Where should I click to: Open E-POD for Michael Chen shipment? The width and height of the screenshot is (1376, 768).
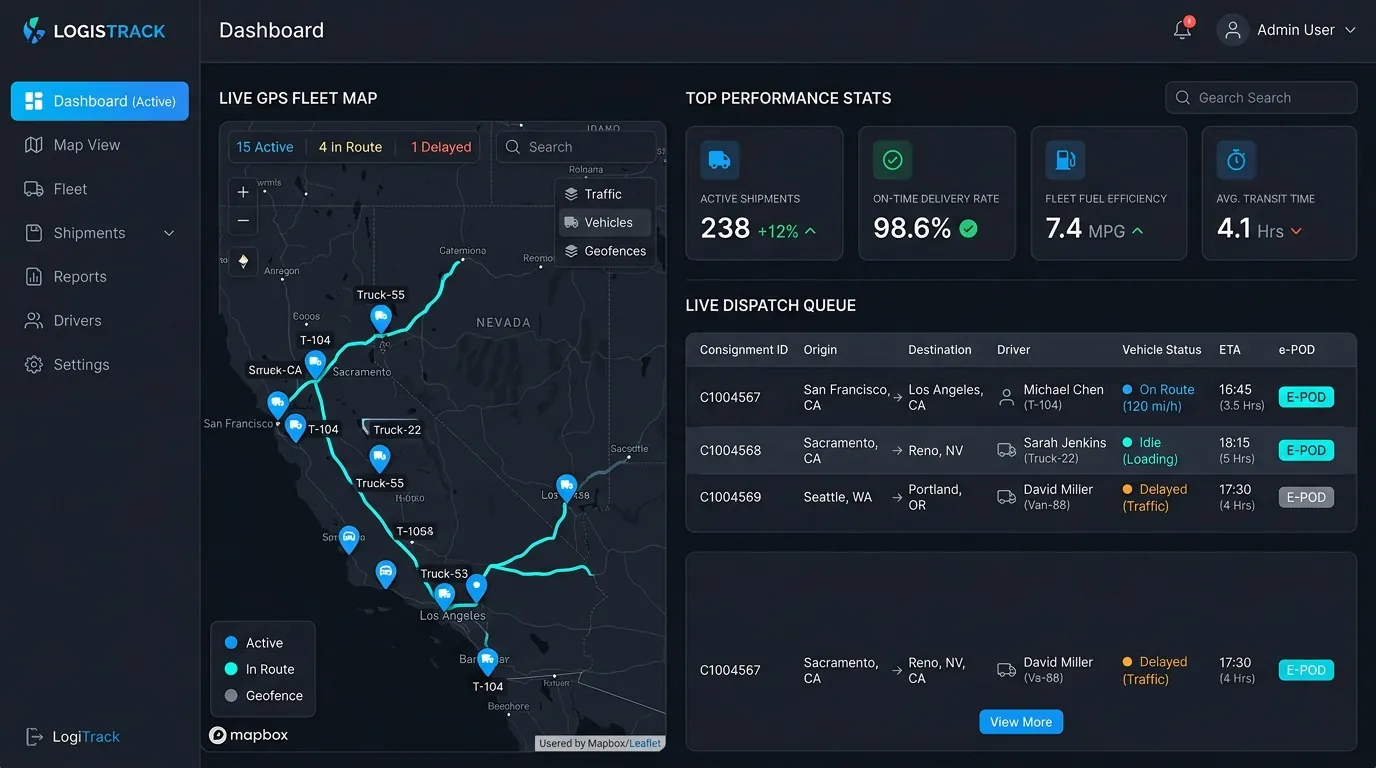pos(1306,397)
